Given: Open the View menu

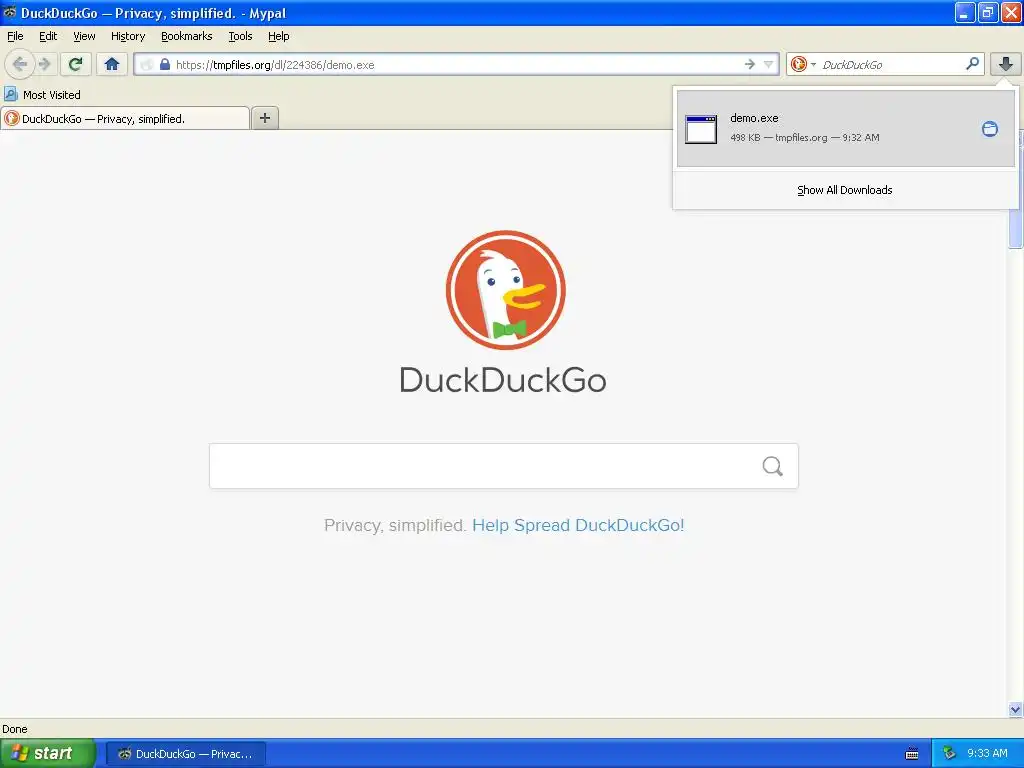Looking at the screenshot, I should pyautogui.click(x=84, y=36).
